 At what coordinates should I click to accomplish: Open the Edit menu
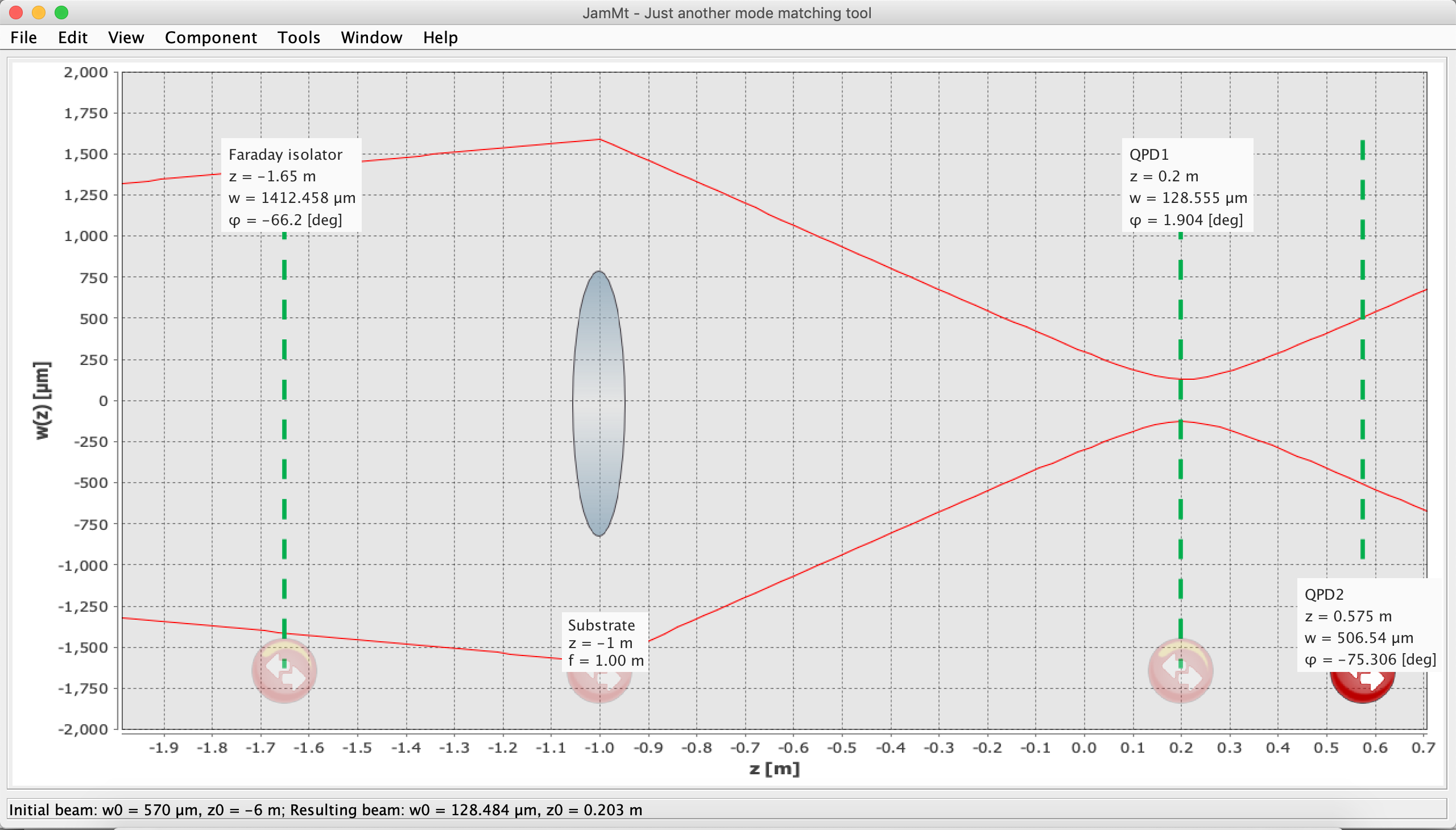point(72,38)
